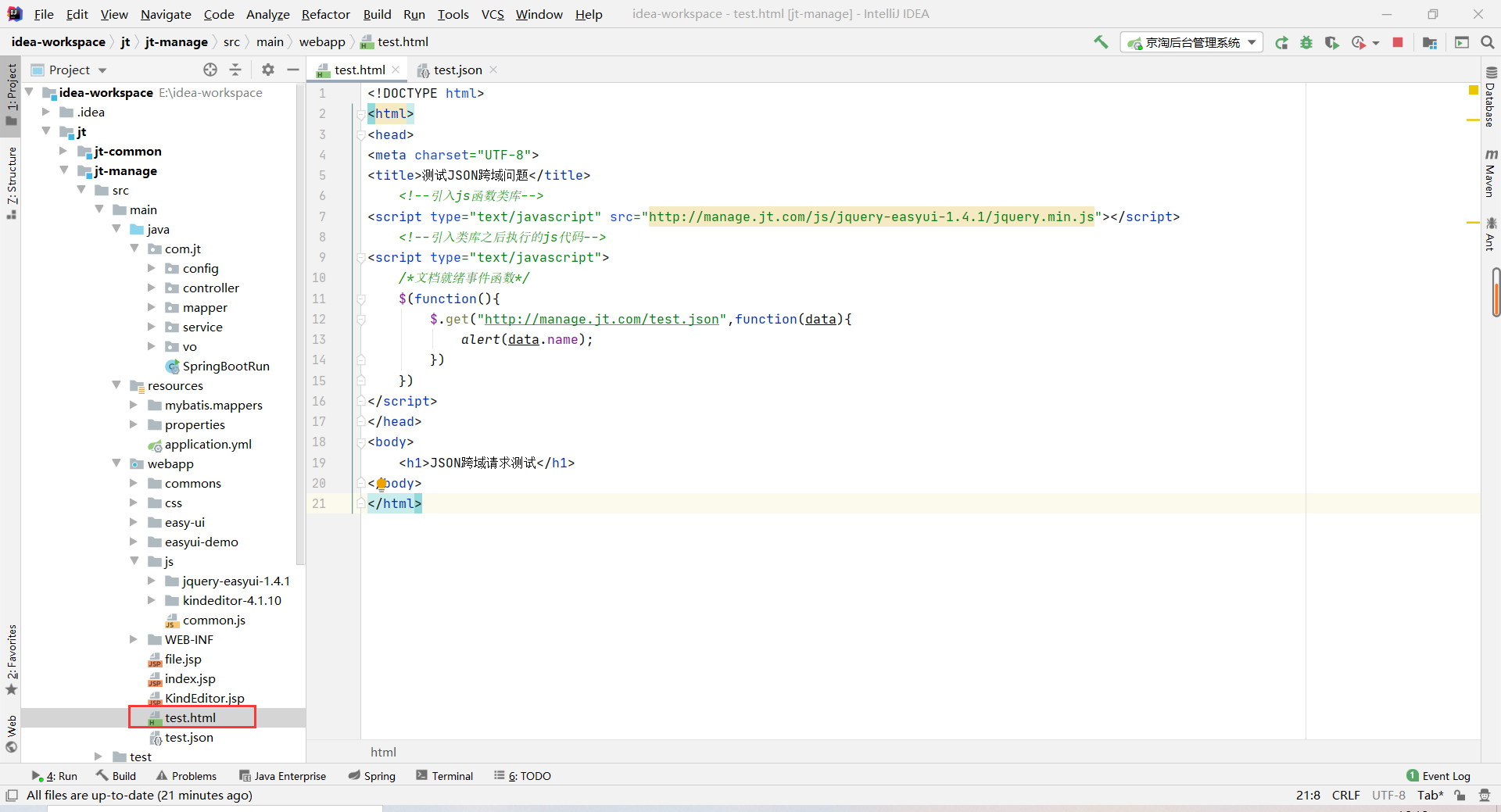
Task: Click the intention light bulb on line 20
Action: 381,484
